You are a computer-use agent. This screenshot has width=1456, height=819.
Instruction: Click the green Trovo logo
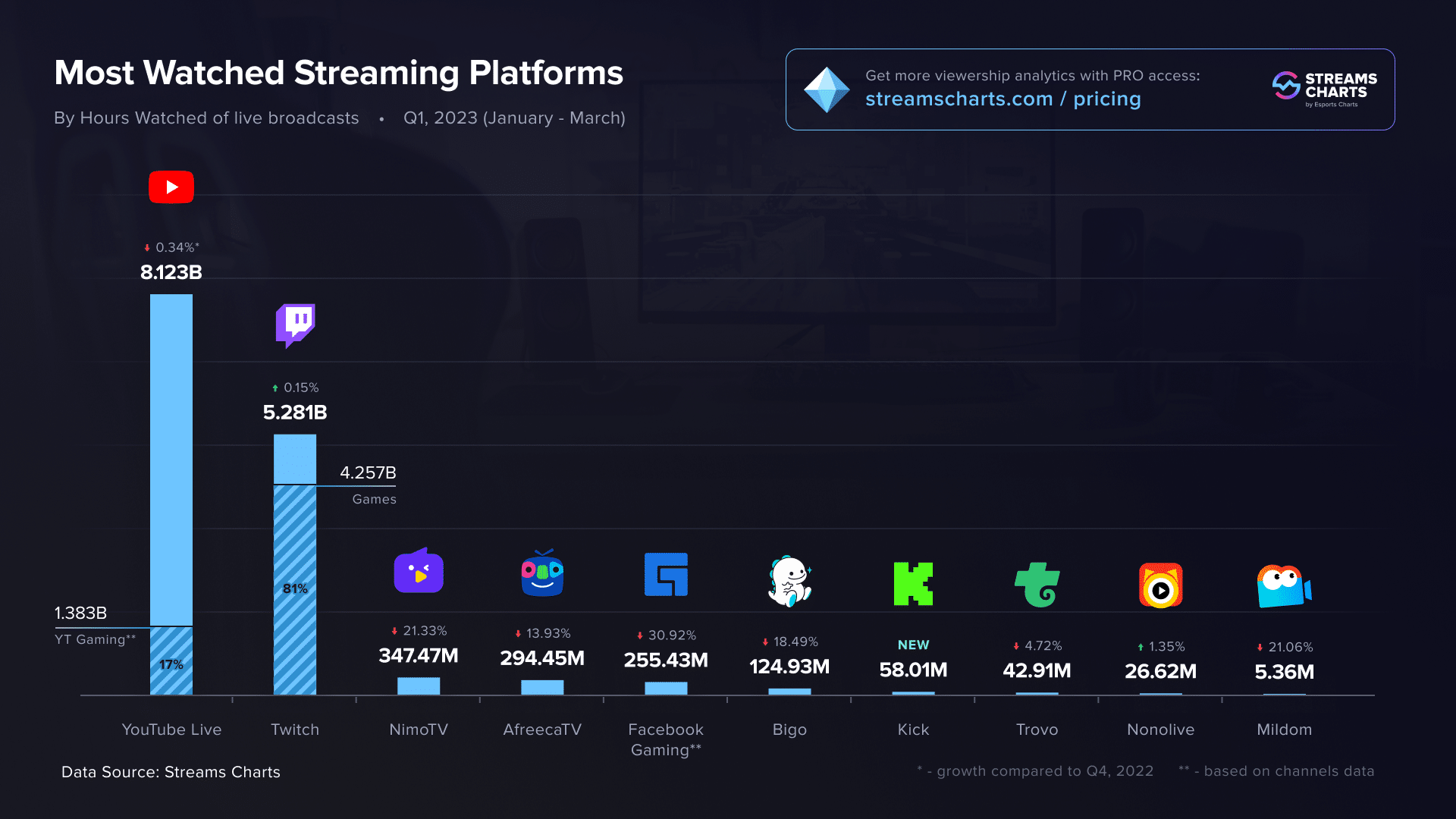point(1037,585)
